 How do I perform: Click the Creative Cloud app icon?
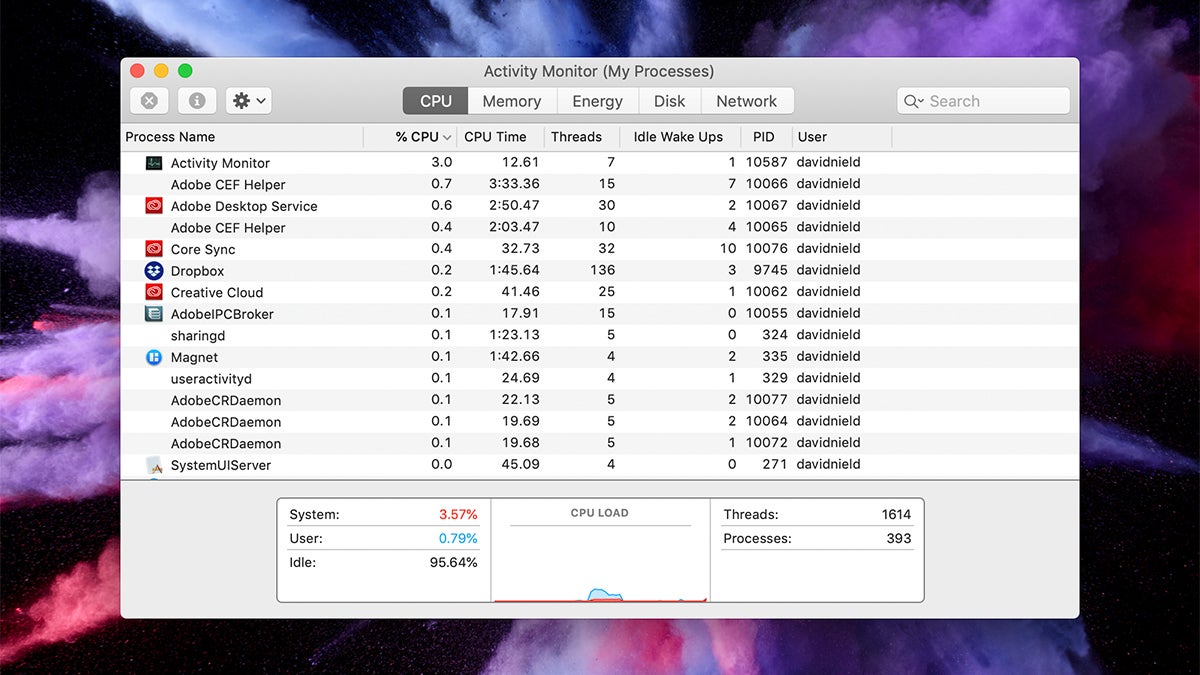pyautogui.click(x=152, y=292)
